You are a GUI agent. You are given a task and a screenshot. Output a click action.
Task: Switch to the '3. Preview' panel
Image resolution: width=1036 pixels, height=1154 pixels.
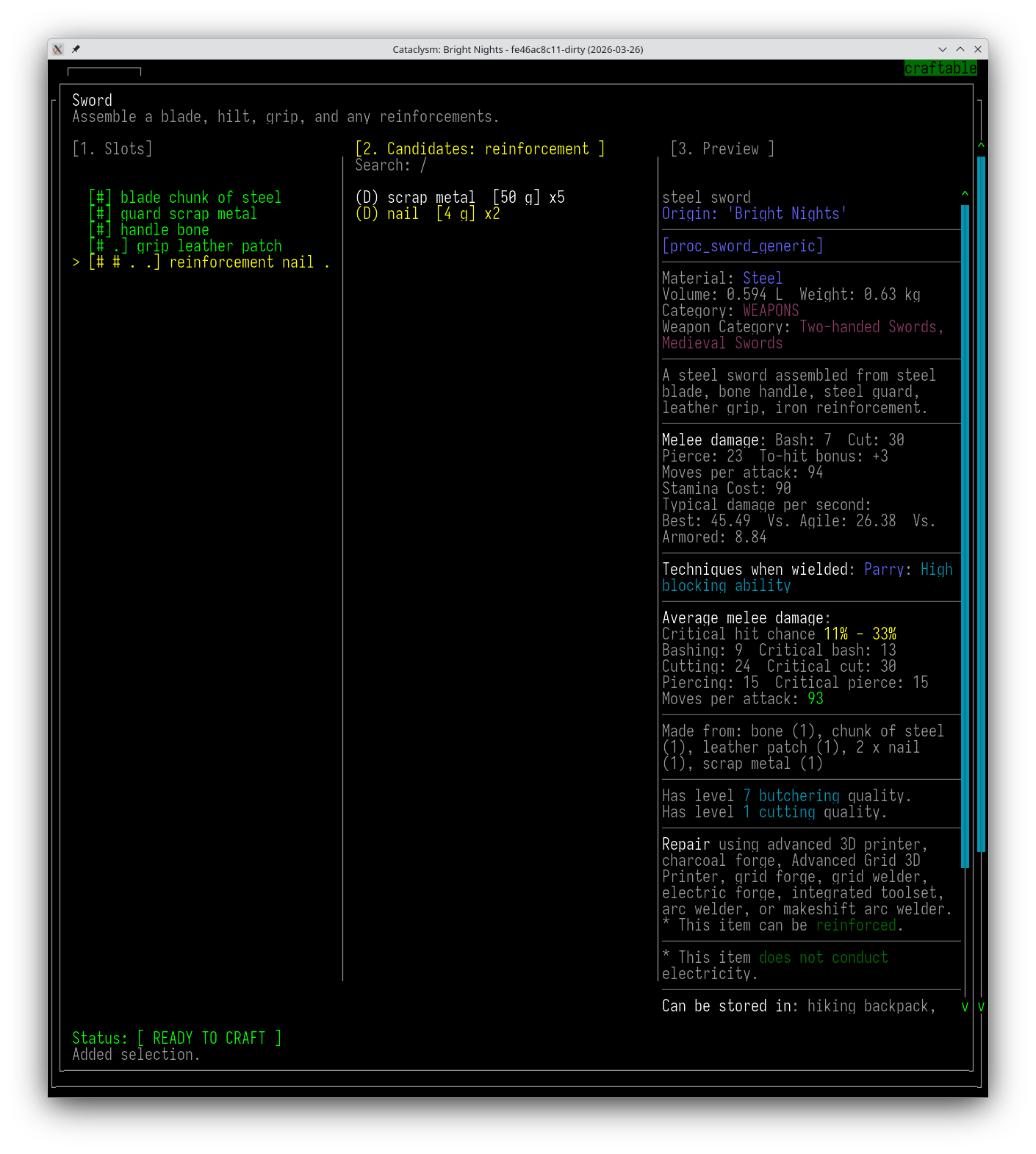pyautogui.click(x=722, y=148)
